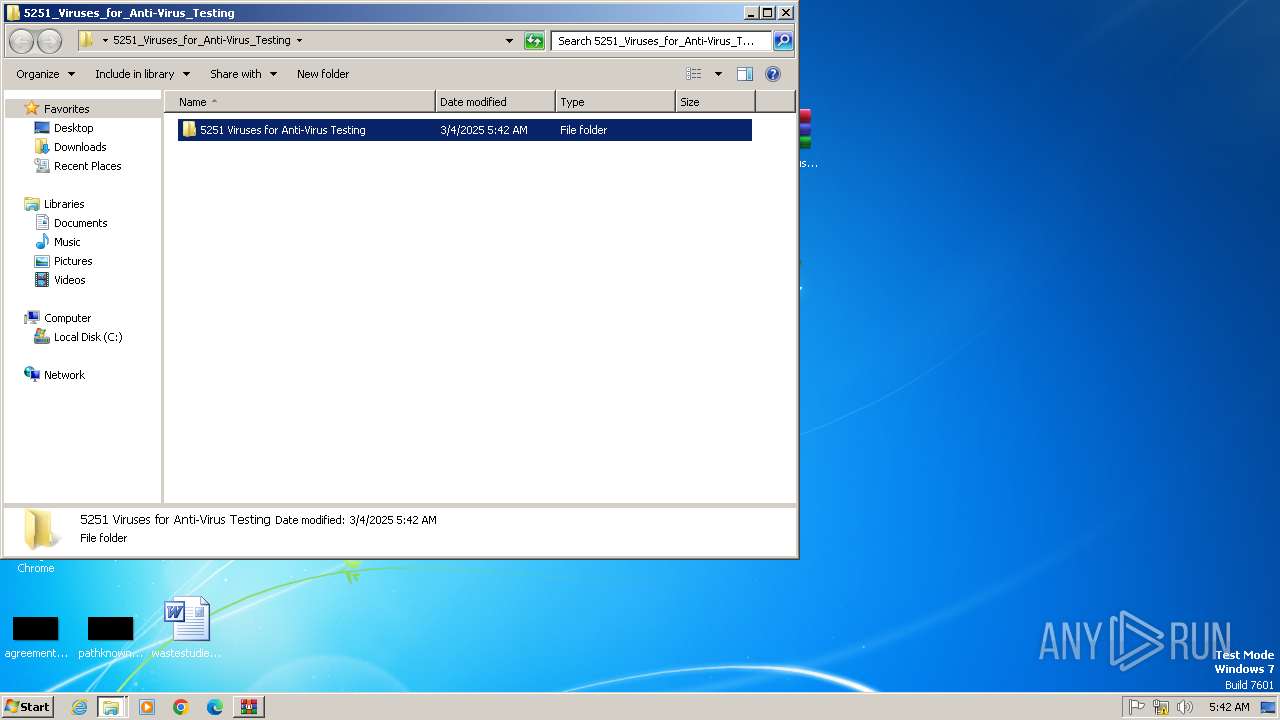Open Downloads in navigation pane
The image size is (1280, 720).
pyautogui.click(x=80, y=147)
